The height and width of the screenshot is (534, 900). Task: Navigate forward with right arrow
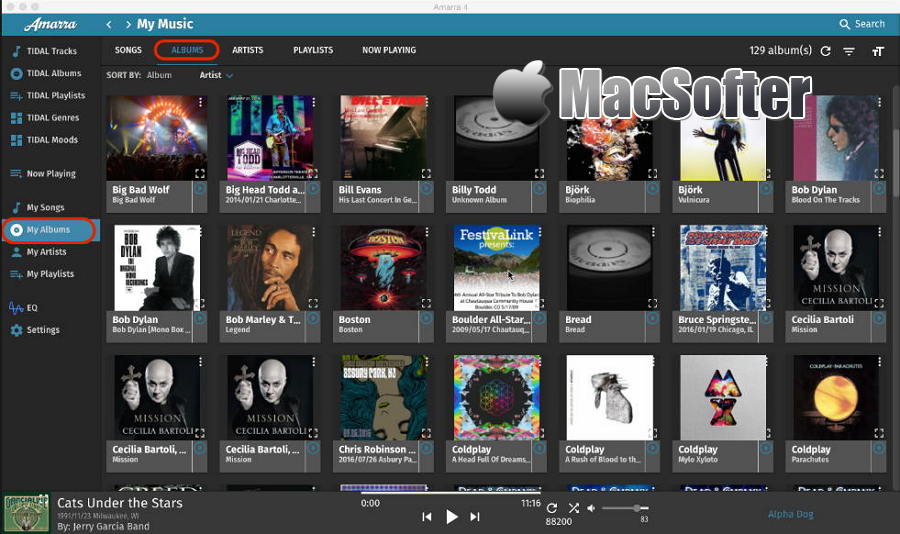(128, 24)
